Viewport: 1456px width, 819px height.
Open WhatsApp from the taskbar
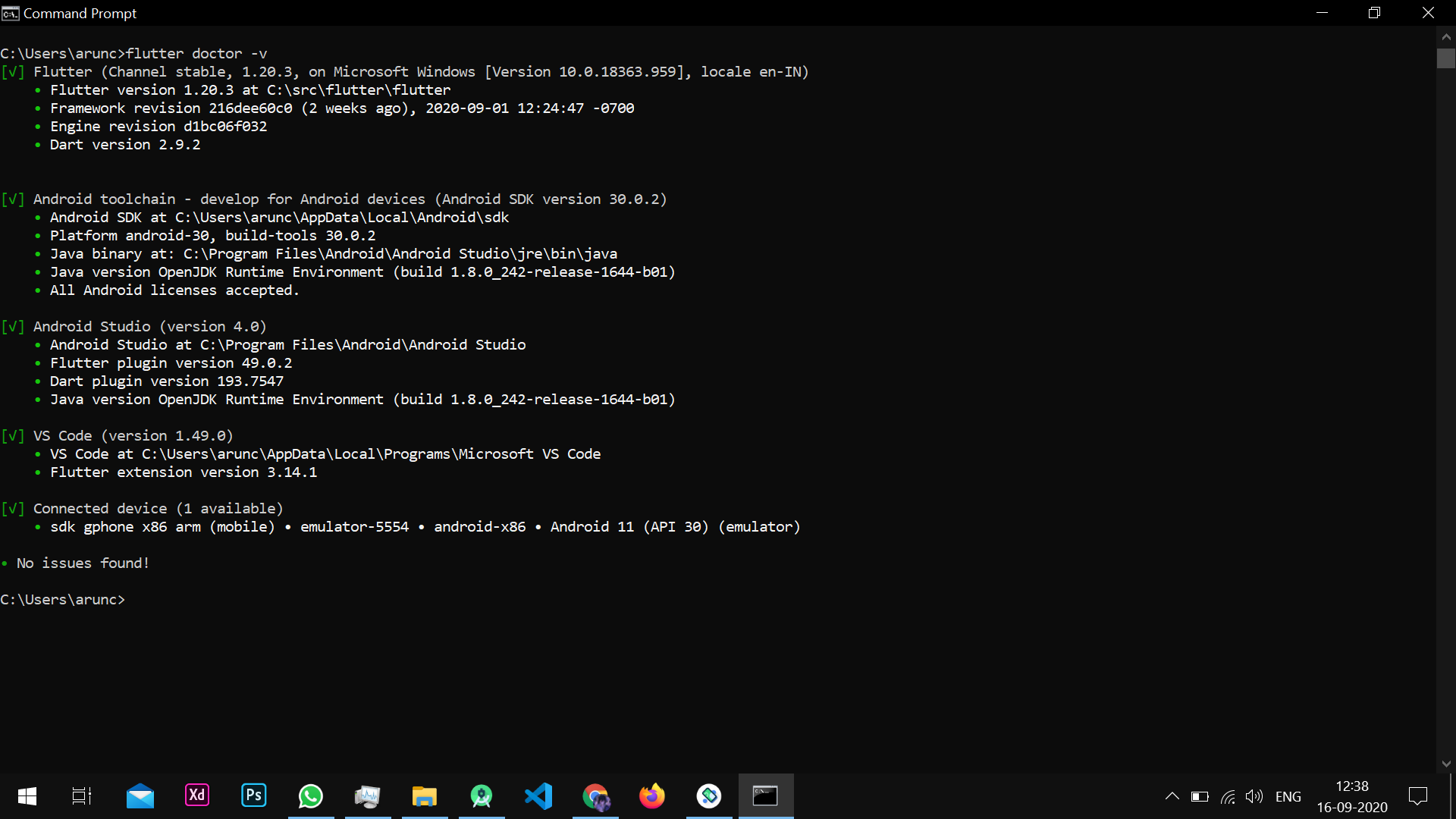click(x=311, y=796)
